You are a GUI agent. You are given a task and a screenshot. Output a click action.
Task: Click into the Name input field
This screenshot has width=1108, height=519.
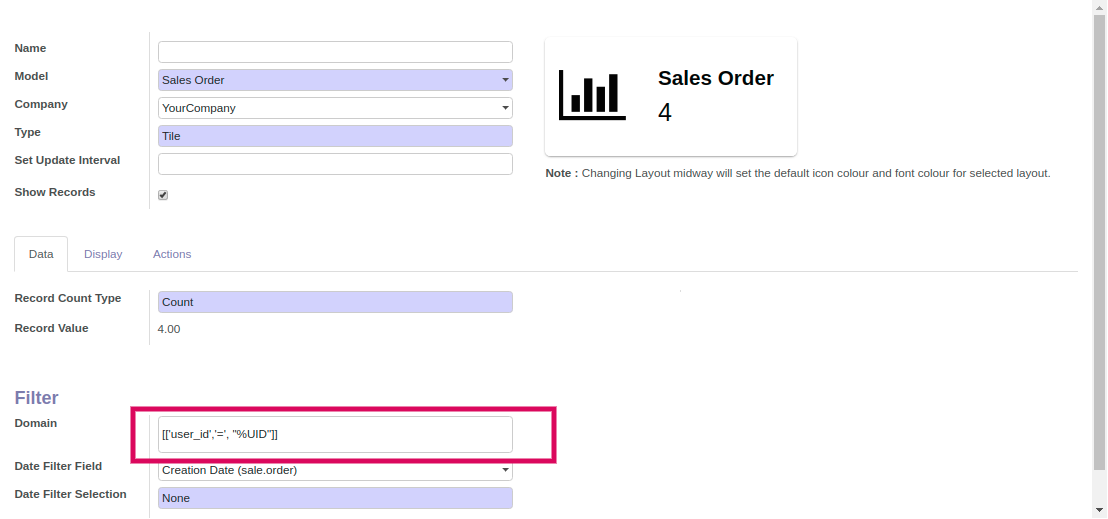[x=335, y=52]
